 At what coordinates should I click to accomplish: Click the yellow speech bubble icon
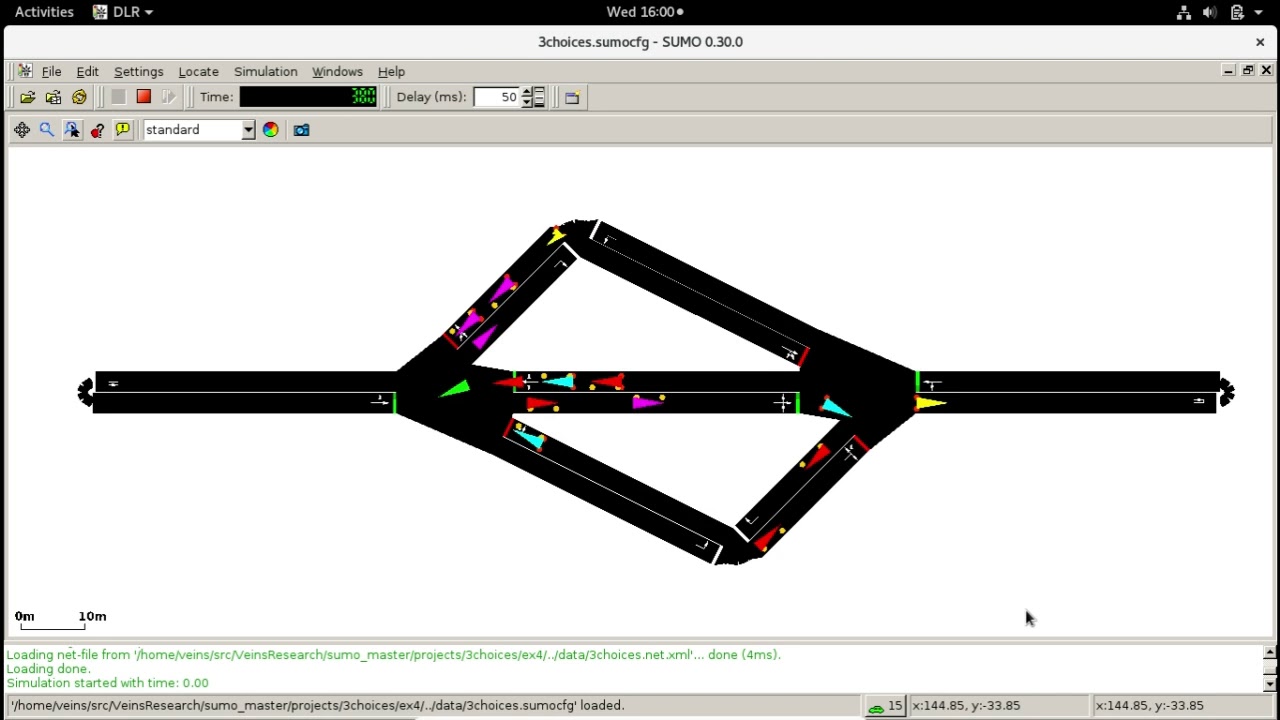point(123,130)
